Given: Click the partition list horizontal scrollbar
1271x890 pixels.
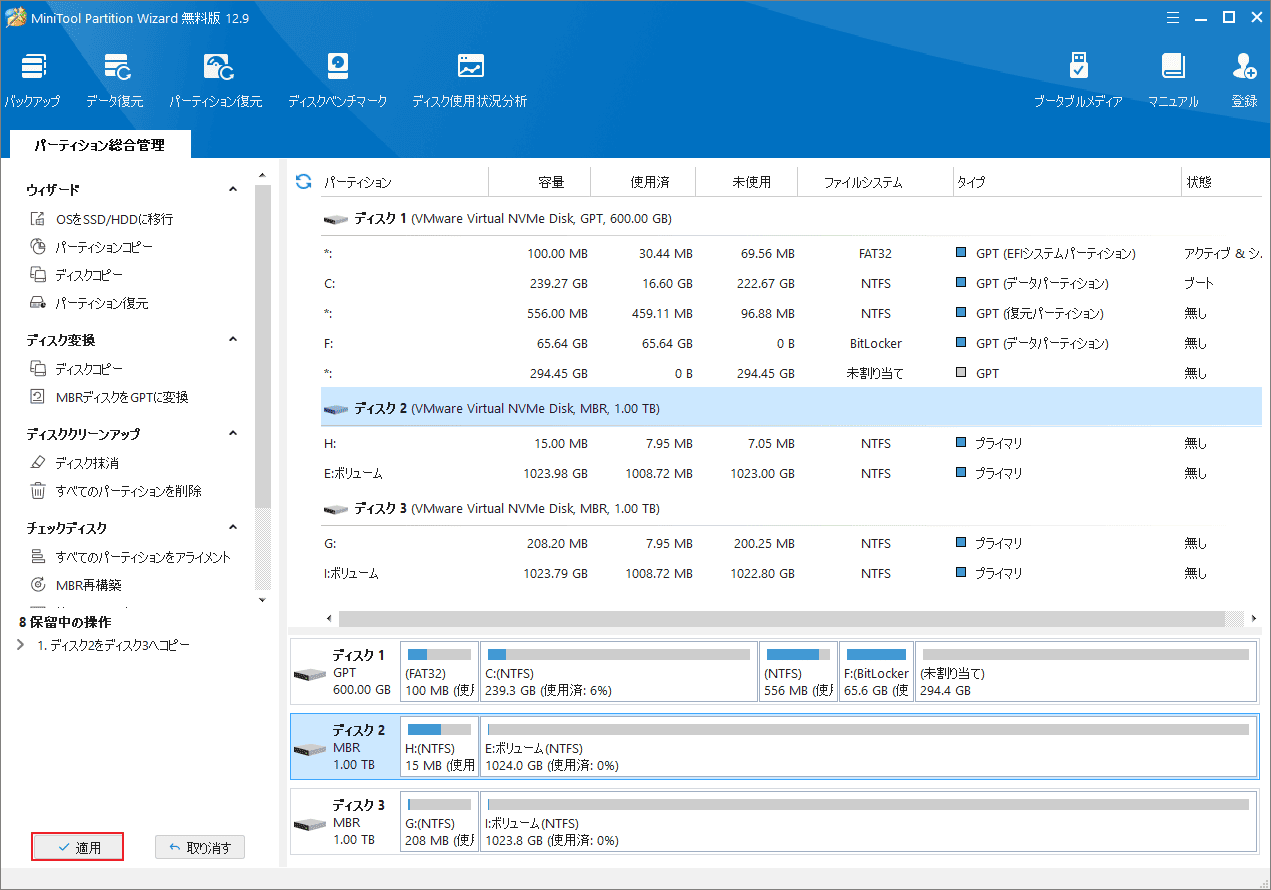Looking at the screenshot, I should point(781,619).
